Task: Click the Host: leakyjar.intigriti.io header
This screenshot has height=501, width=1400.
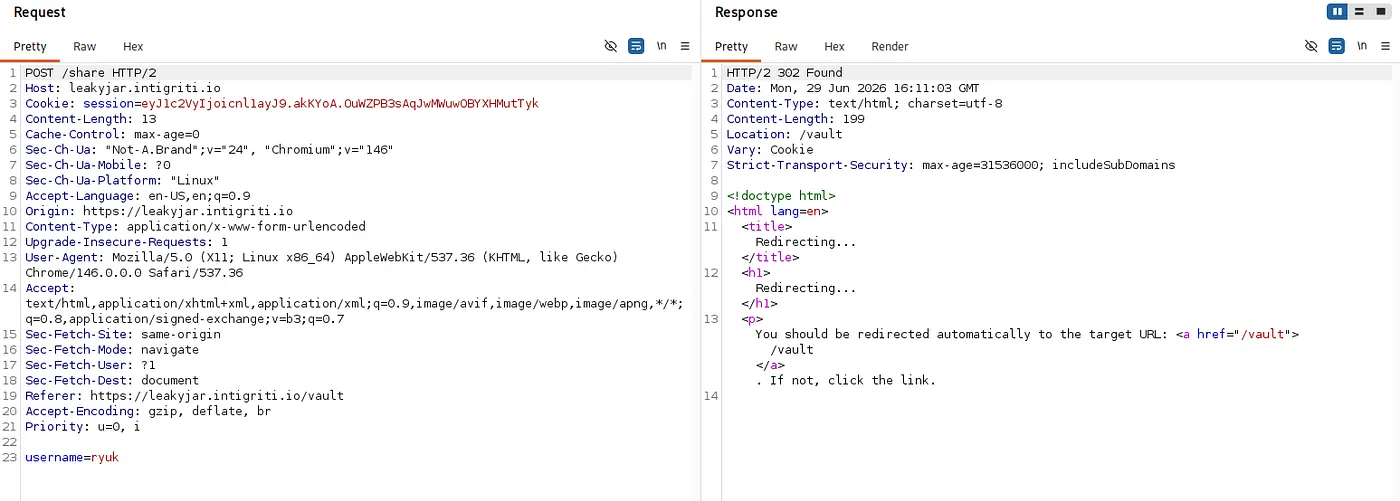Action: click(123, 88)
